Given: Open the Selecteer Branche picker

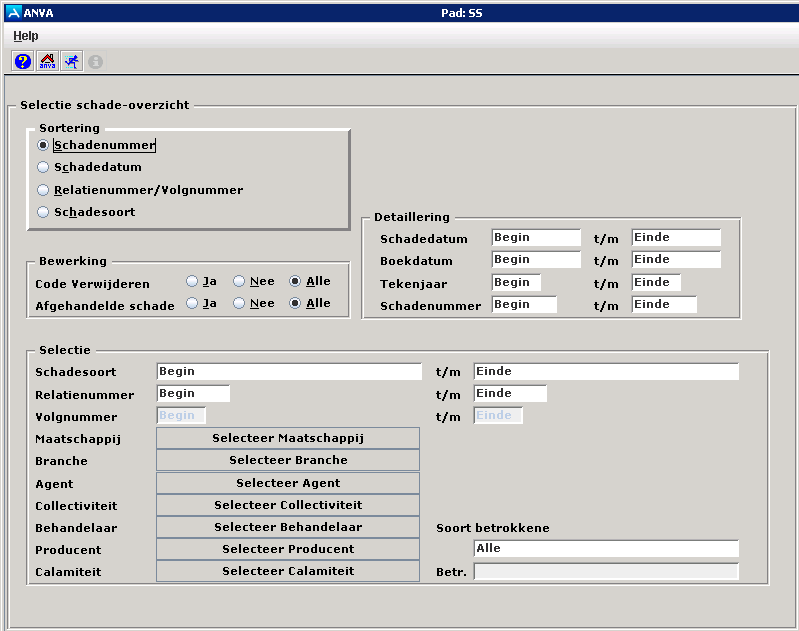Looking at the screenshot, I should (x=288, y=460).
